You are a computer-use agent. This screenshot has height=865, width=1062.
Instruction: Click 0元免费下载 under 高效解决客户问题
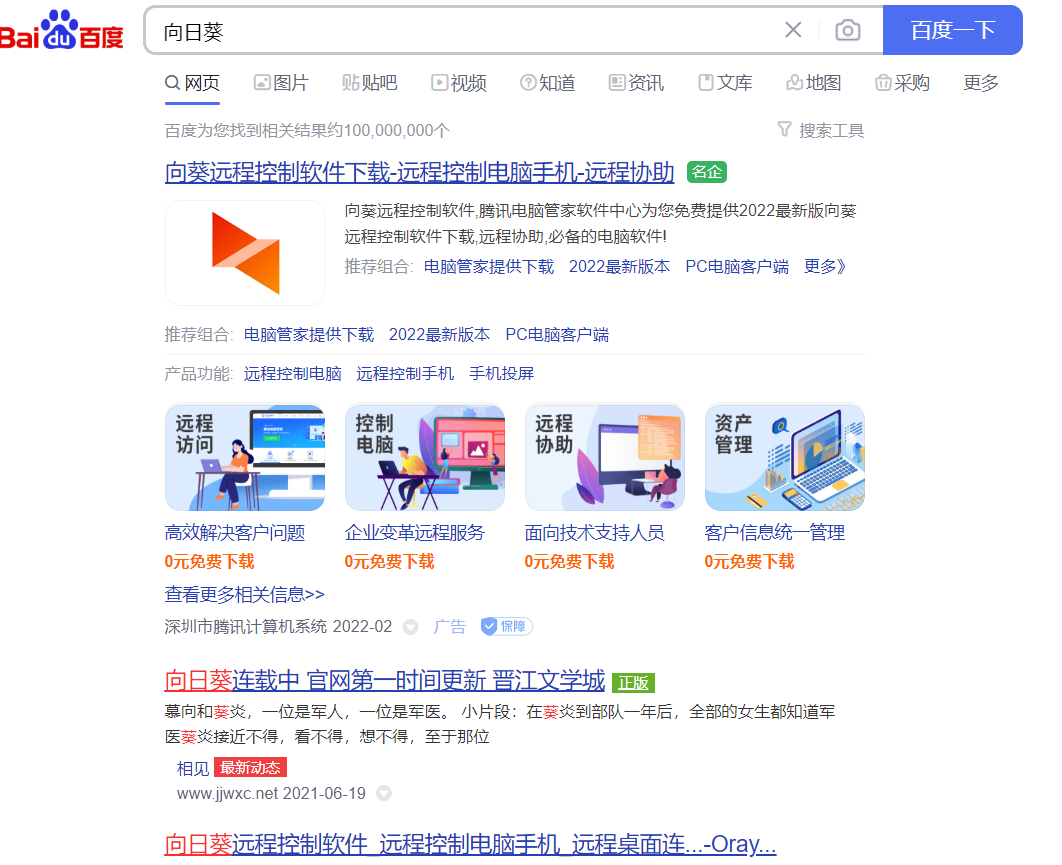(209, 562)
